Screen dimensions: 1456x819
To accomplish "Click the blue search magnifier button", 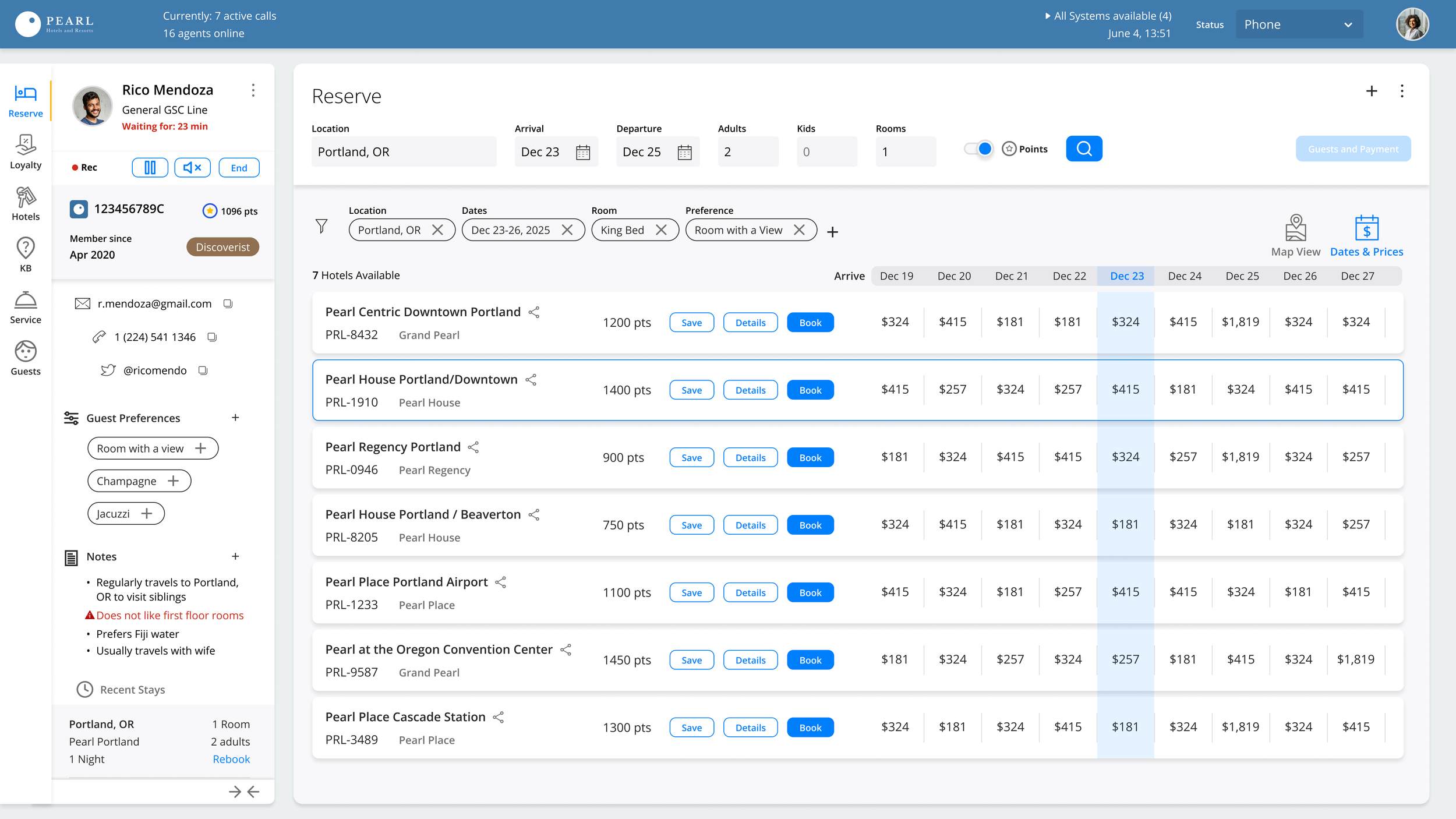I will click(x=1084, y=149).
